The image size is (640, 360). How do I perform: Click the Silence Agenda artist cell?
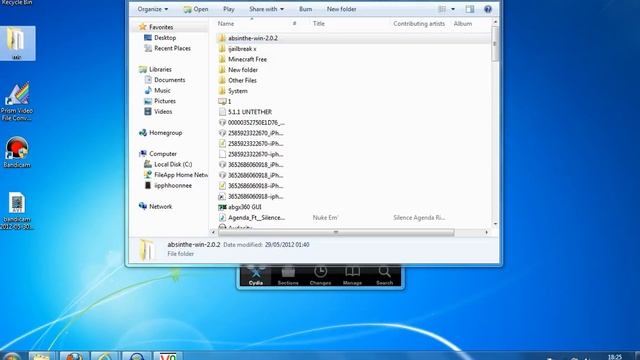419,218
